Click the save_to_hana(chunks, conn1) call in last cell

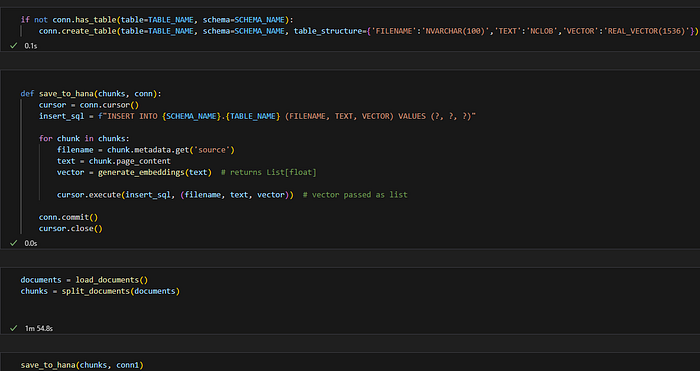(x=82, y=365)
